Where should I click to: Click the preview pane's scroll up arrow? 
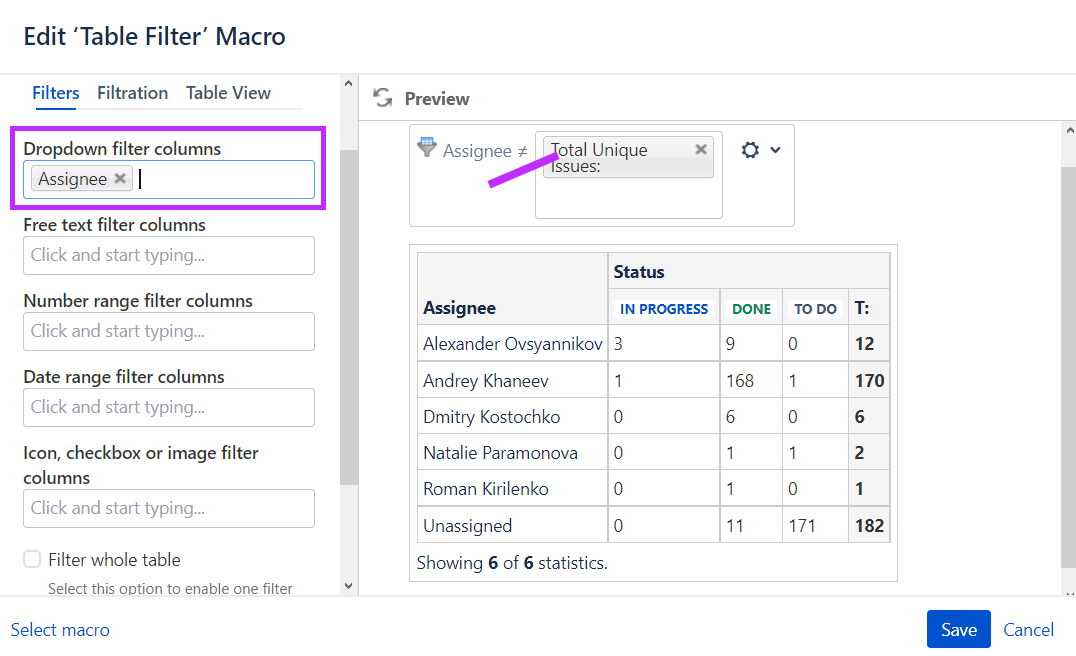point(1069,130)
